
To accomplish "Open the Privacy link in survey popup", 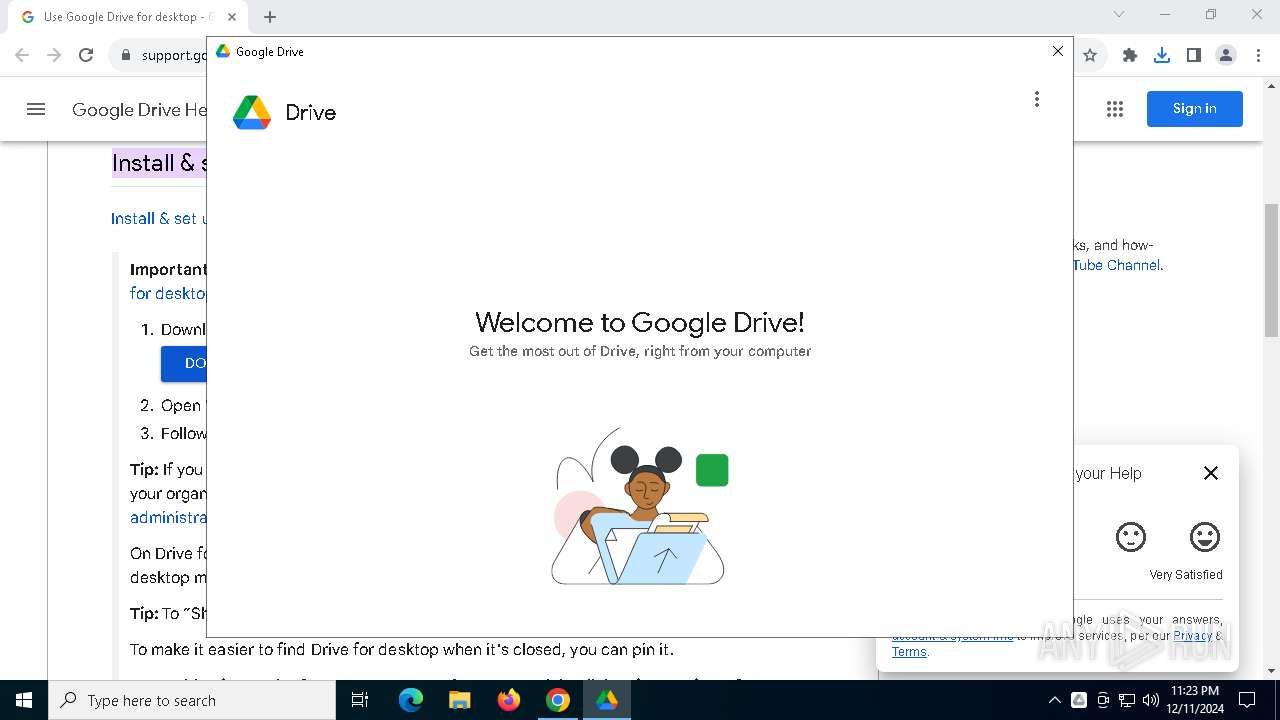I will (1192, 635).
